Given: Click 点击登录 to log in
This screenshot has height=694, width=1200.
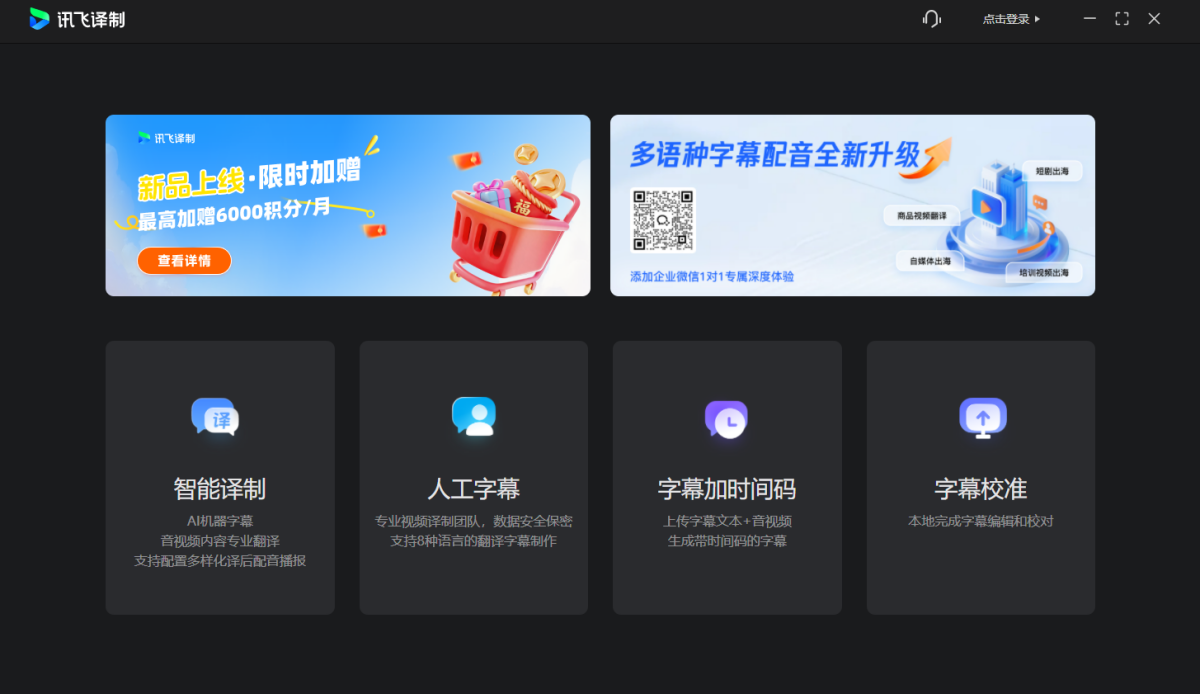Looking at the screenshot, I should [1006, 19].
